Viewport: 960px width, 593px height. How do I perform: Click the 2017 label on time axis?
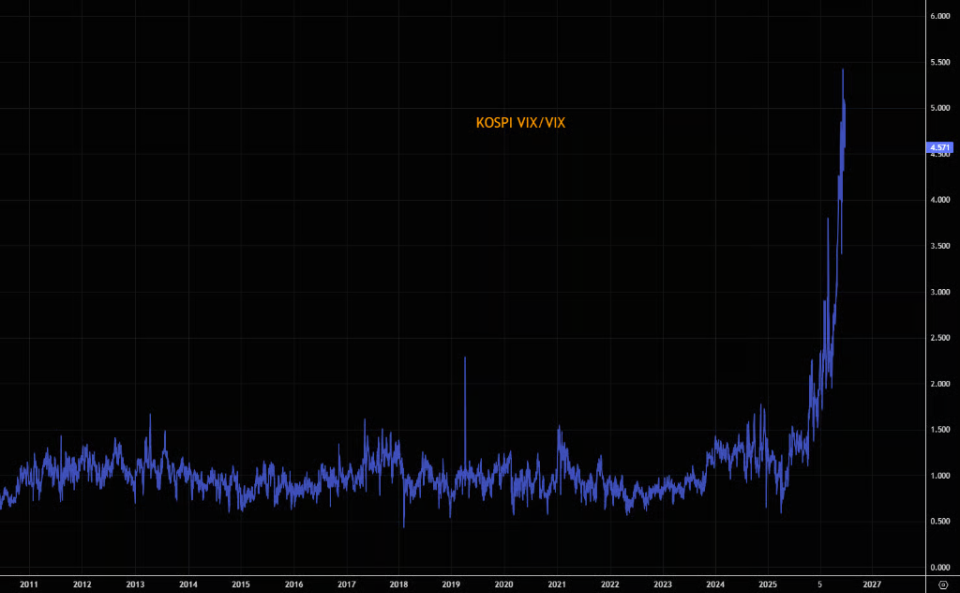347,584
